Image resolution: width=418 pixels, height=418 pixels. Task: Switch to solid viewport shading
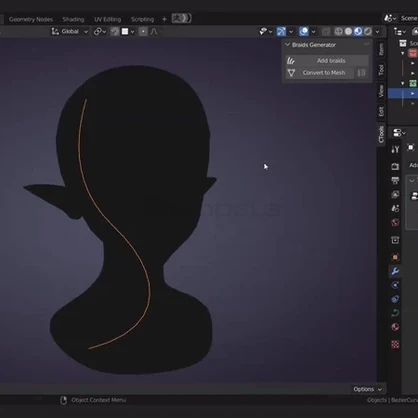point(348,31)
